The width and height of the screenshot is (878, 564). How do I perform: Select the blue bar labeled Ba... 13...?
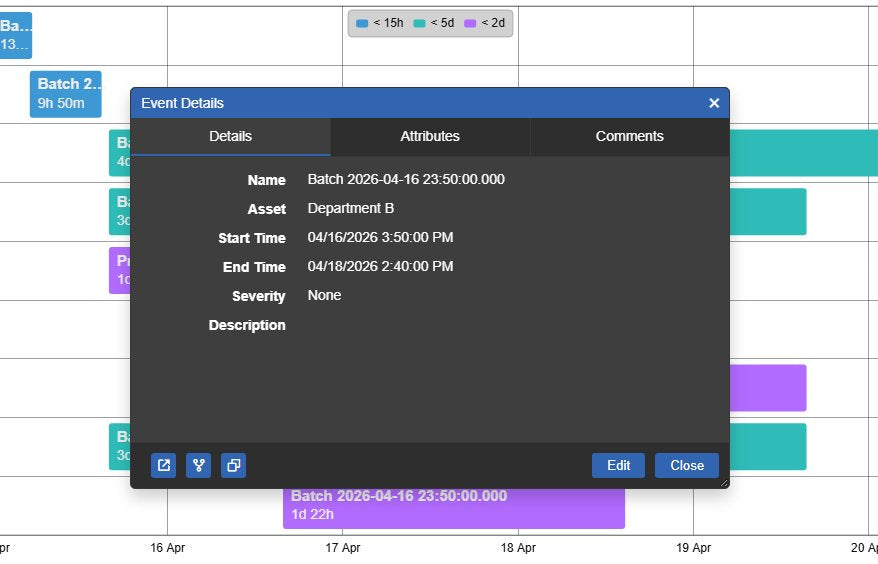(x=16, y=35)
